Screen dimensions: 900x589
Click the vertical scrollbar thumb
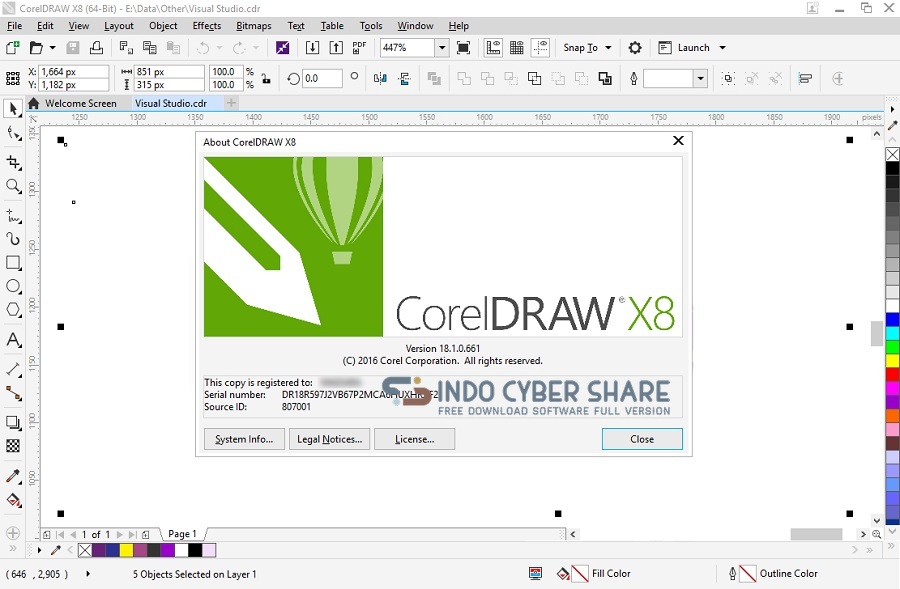pos(876,334)
